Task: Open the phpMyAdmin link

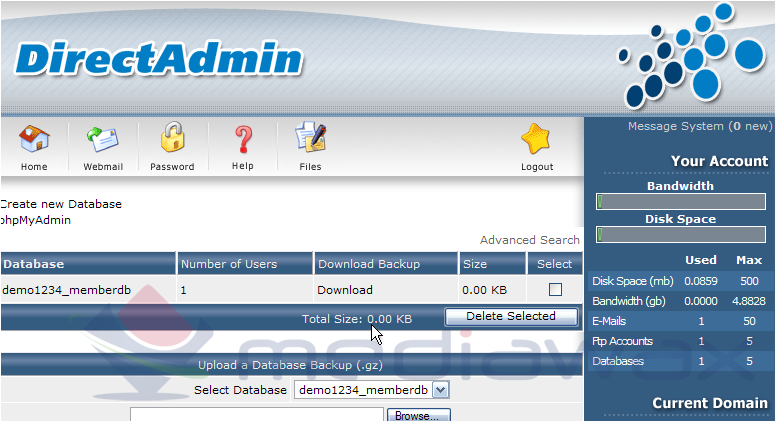Action: [x=35, y=220]
